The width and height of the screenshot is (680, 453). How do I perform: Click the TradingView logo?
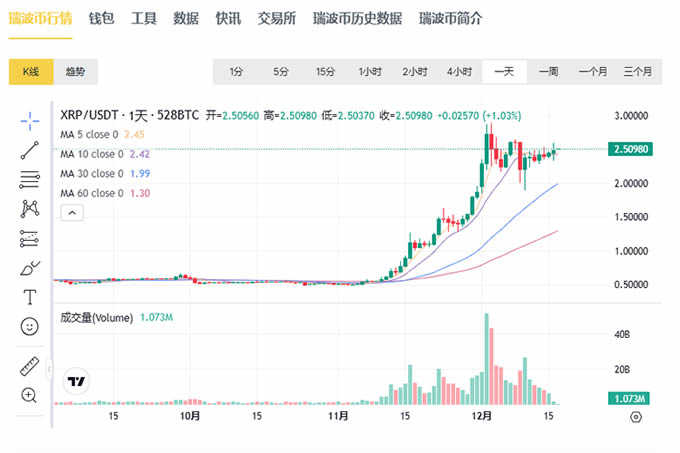click(x=75, y=381)
